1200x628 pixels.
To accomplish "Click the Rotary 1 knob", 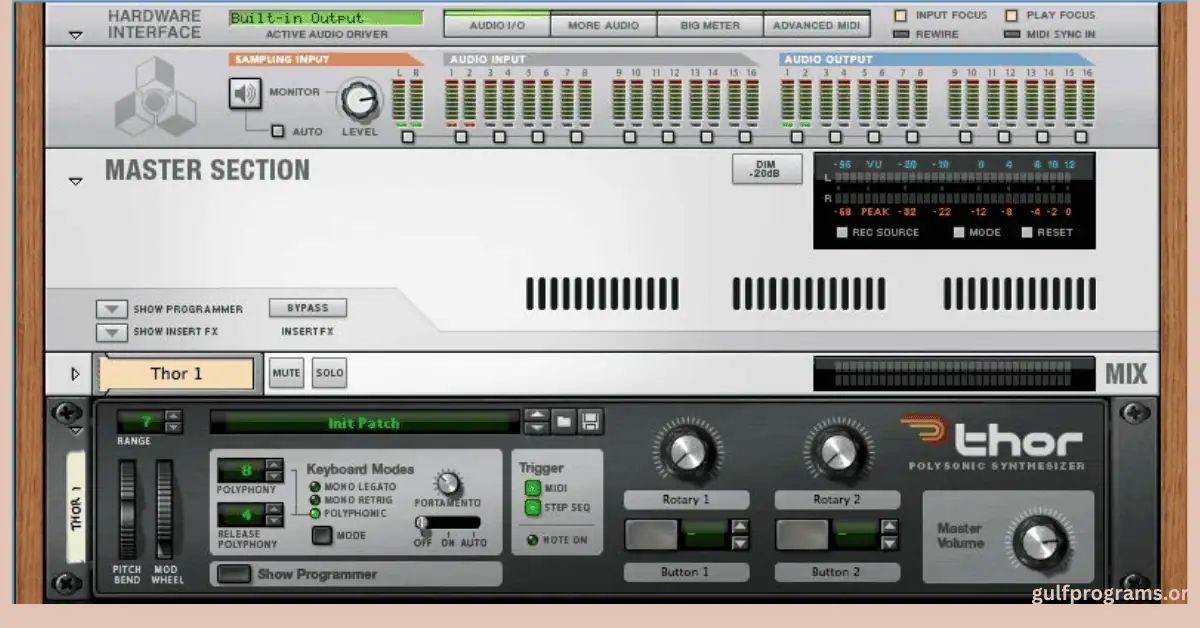I will pos(686,452).
